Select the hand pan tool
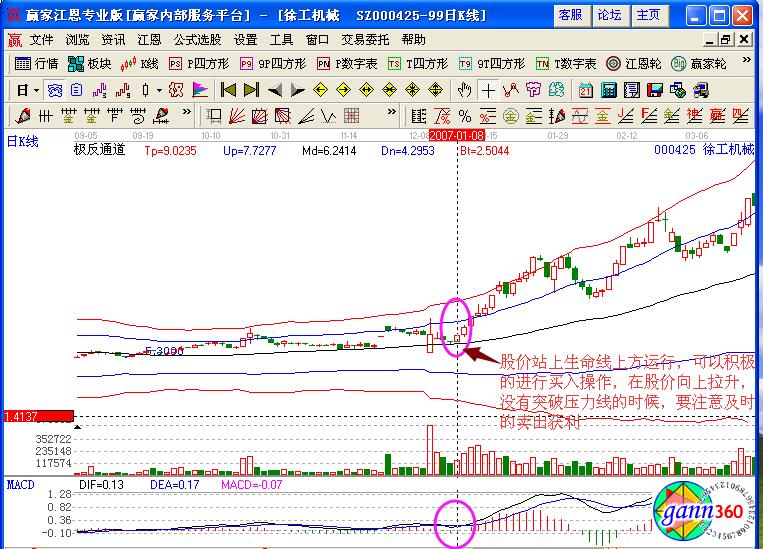The height and width of the screenshot is (549, 763). click(x=465, y=89)
